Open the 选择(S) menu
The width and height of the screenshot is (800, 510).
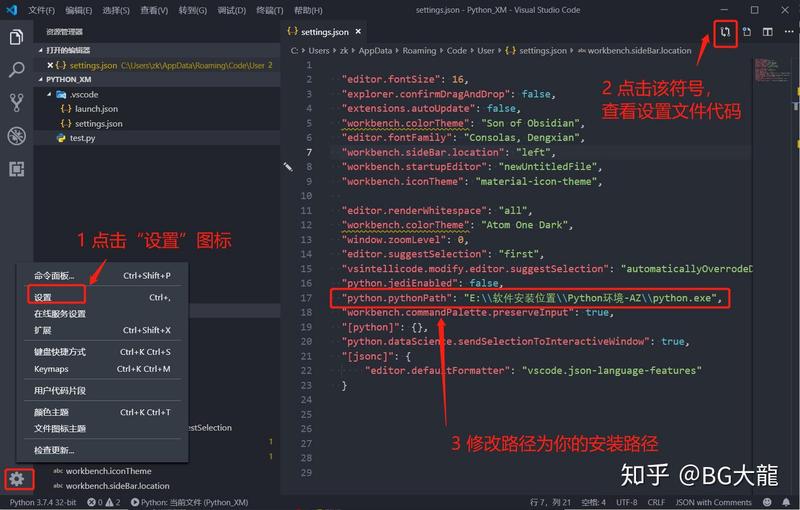click(x=116, y=10)
